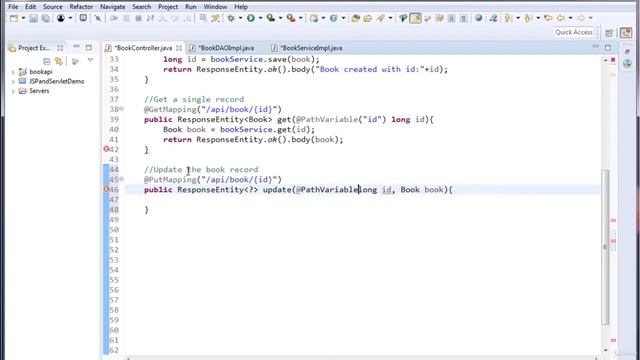The image size is (640, 360).
Task: Open the Refactor menu
Action: [81, 7]
